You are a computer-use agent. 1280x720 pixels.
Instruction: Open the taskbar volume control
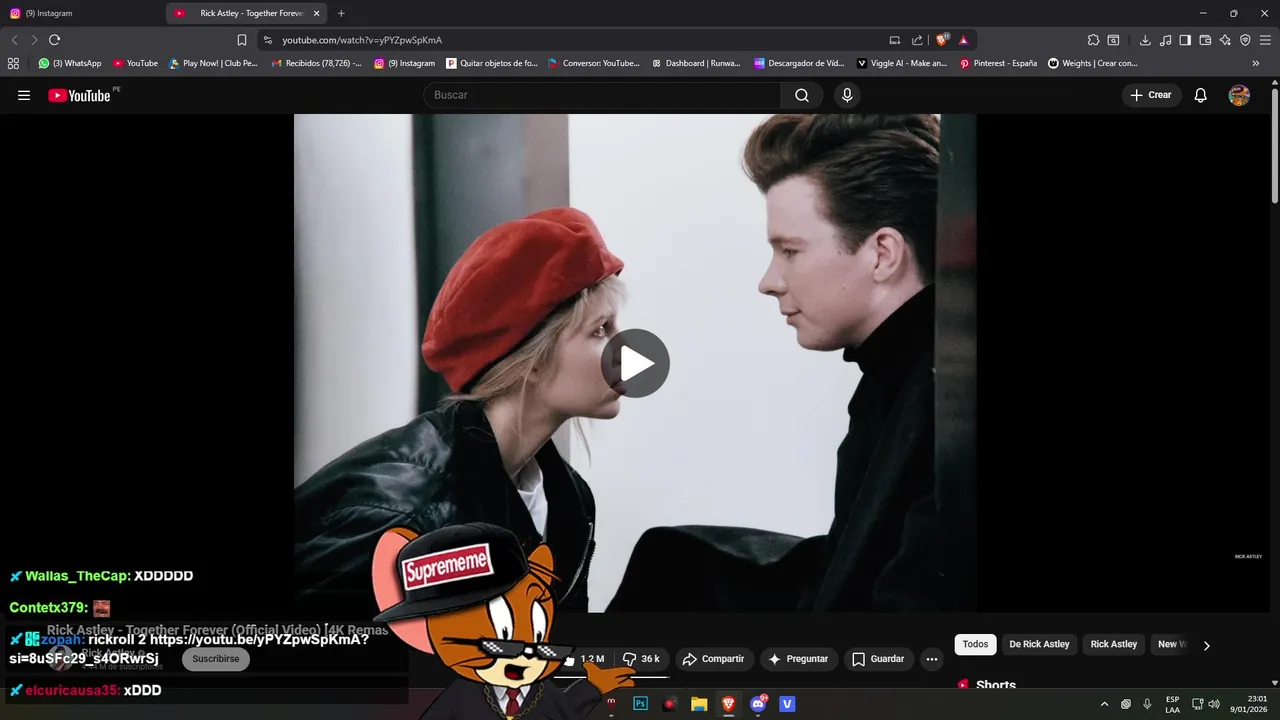tap(1214, 704)
